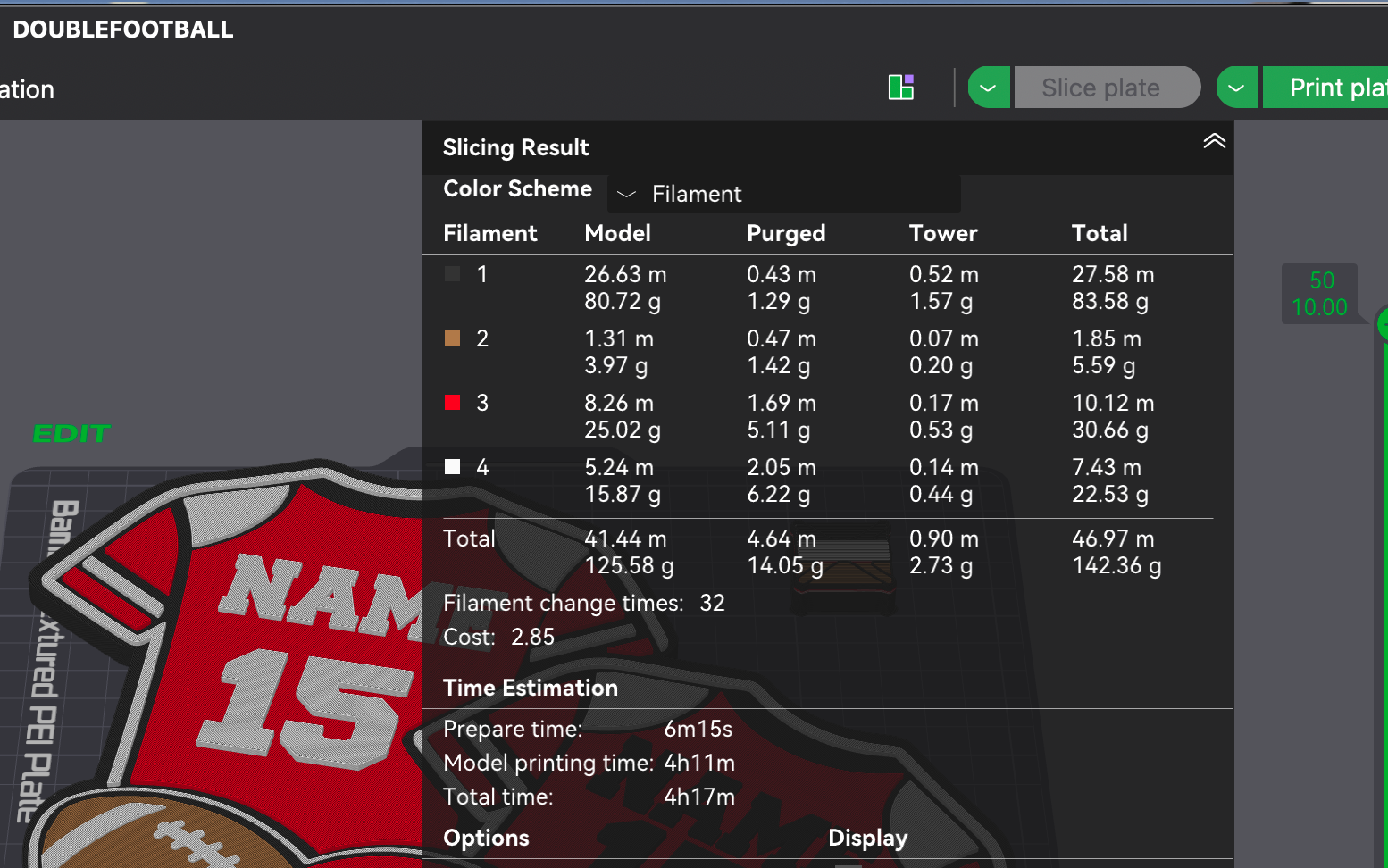The image size is (1388, 868).
Task: Open the dropdown arrow left of Print plate
Action: 1237,88
